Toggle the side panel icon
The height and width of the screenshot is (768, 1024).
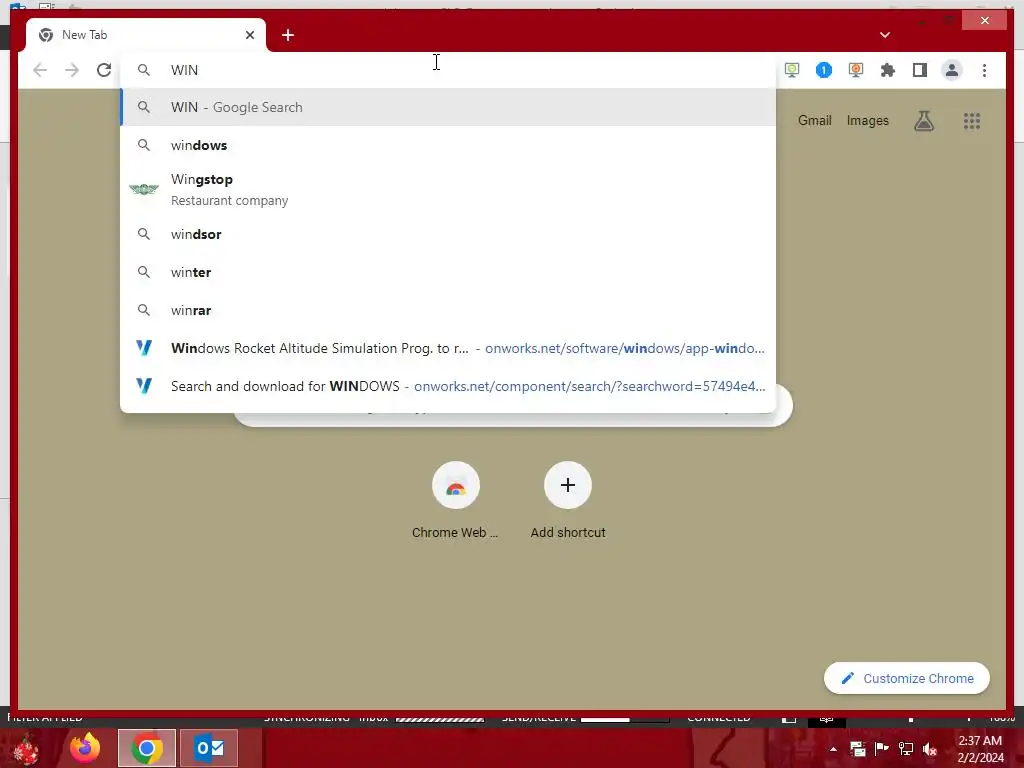(x=920, y=70)
